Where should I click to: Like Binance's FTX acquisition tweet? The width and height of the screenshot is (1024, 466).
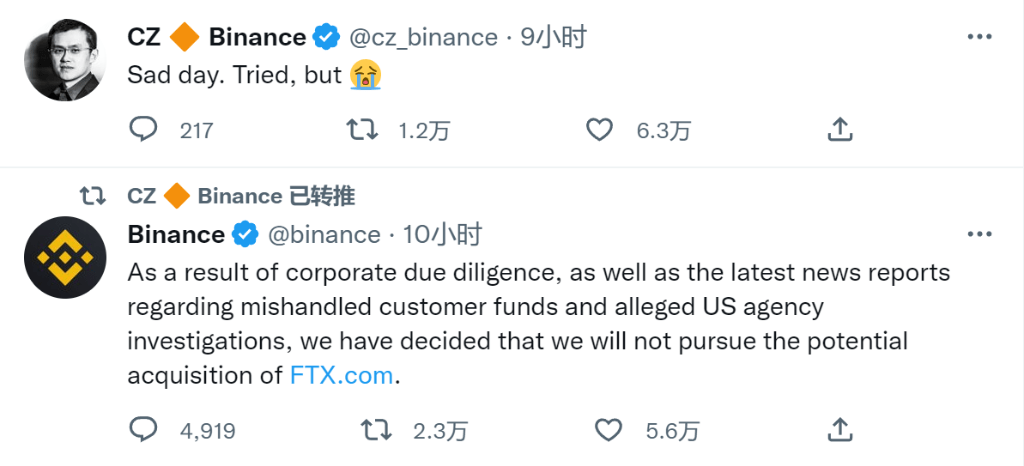coord(609,430)
